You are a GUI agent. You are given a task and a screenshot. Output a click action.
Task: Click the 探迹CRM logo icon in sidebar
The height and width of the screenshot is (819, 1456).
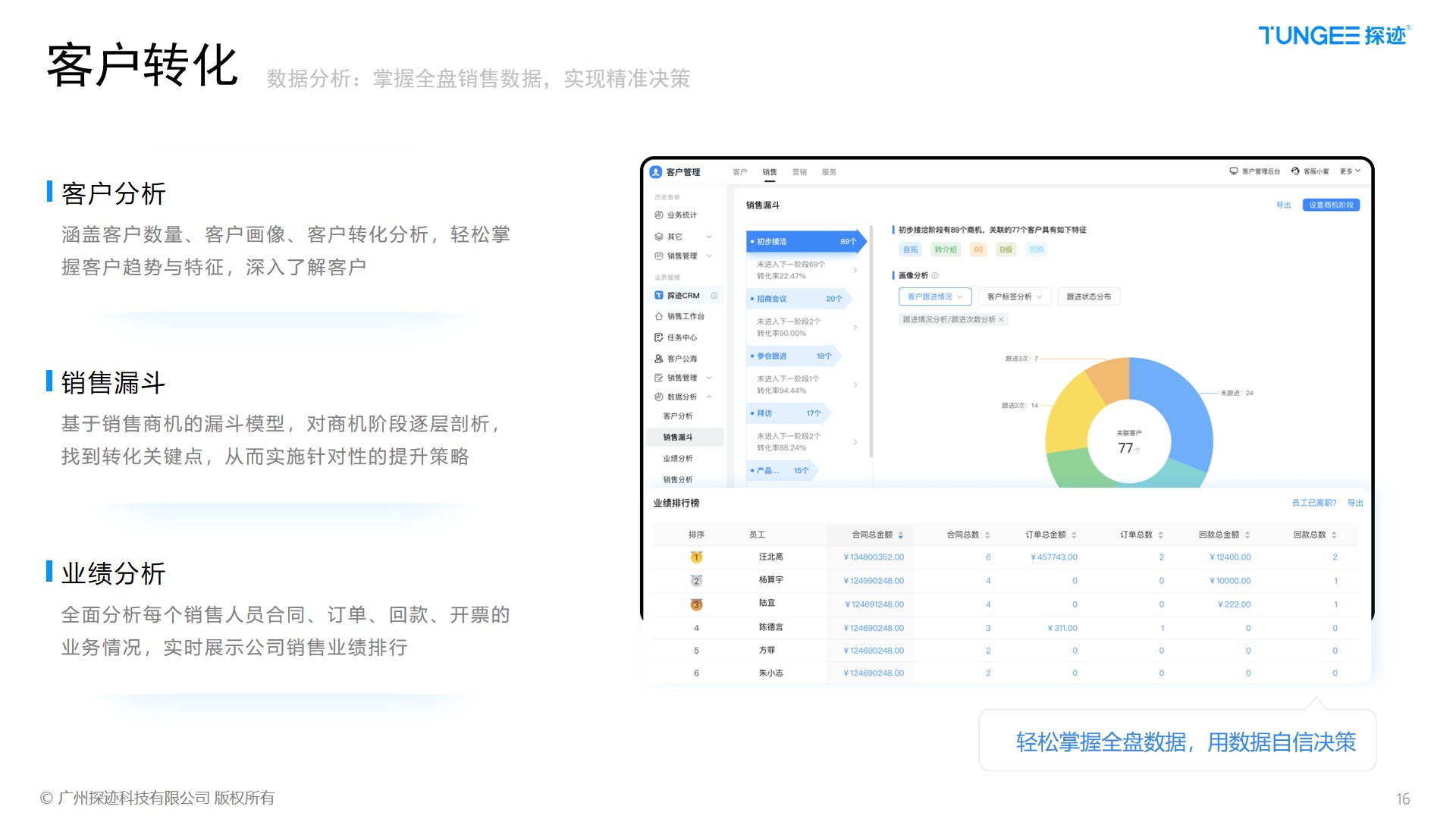pos(658,296)
